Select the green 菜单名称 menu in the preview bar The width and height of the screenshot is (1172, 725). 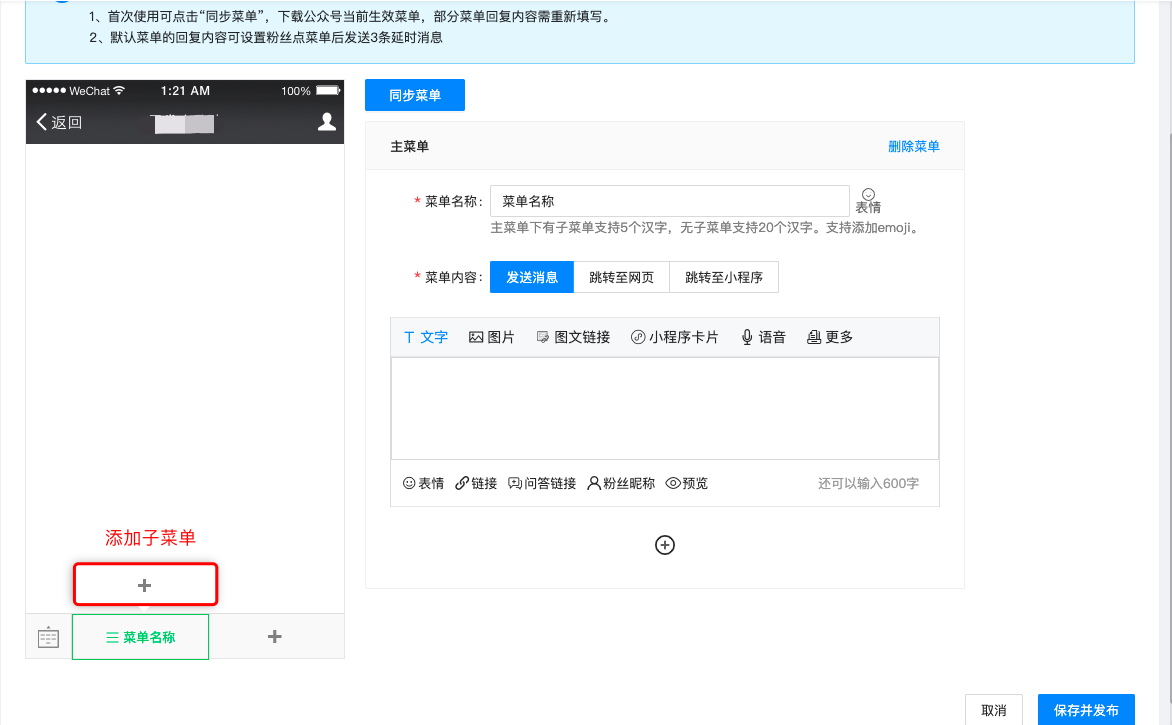click(140, 636)
